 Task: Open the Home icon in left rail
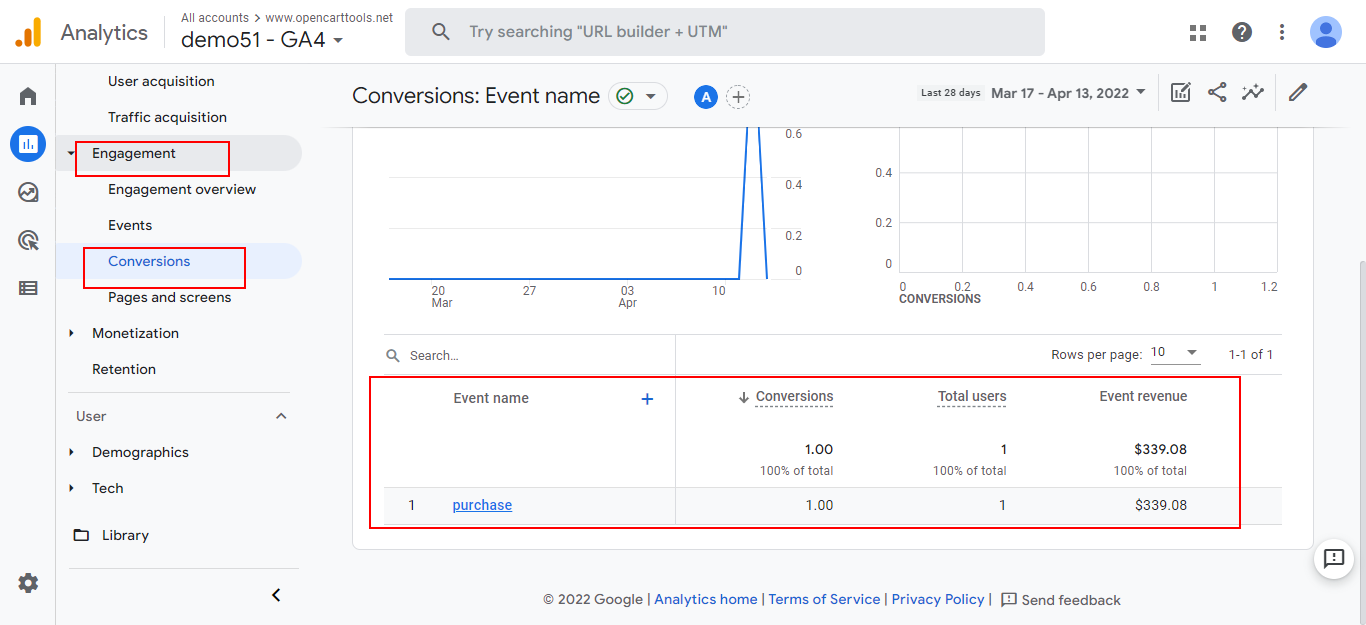pos(28,97)
